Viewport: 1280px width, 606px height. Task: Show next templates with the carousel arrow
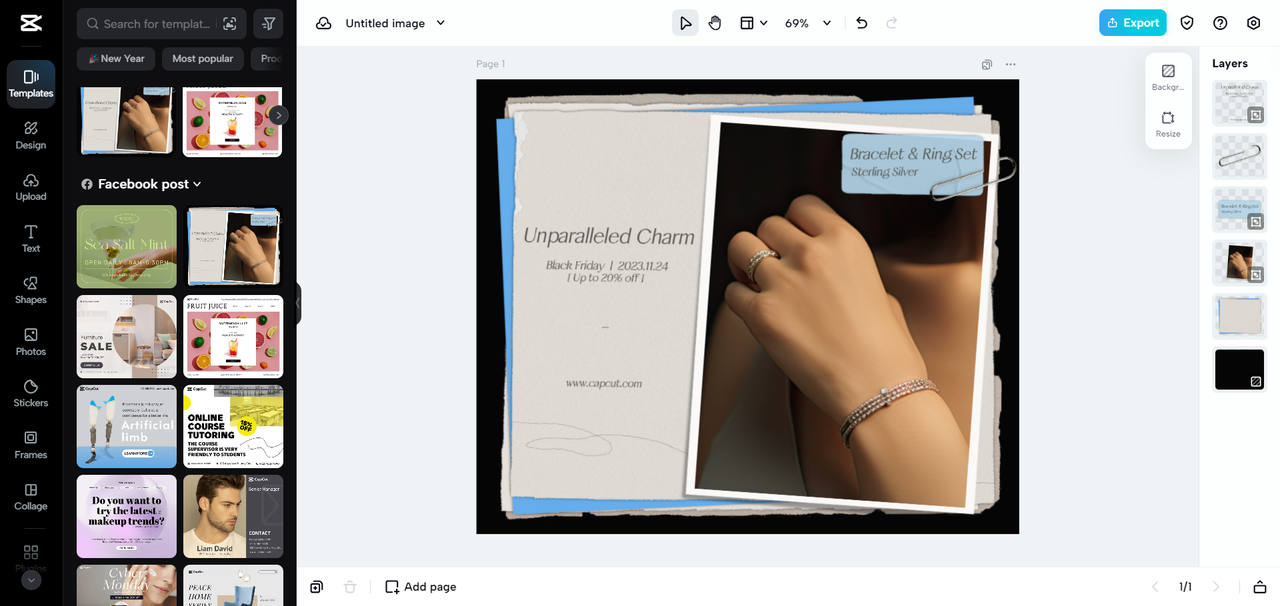tap(279, 115)
